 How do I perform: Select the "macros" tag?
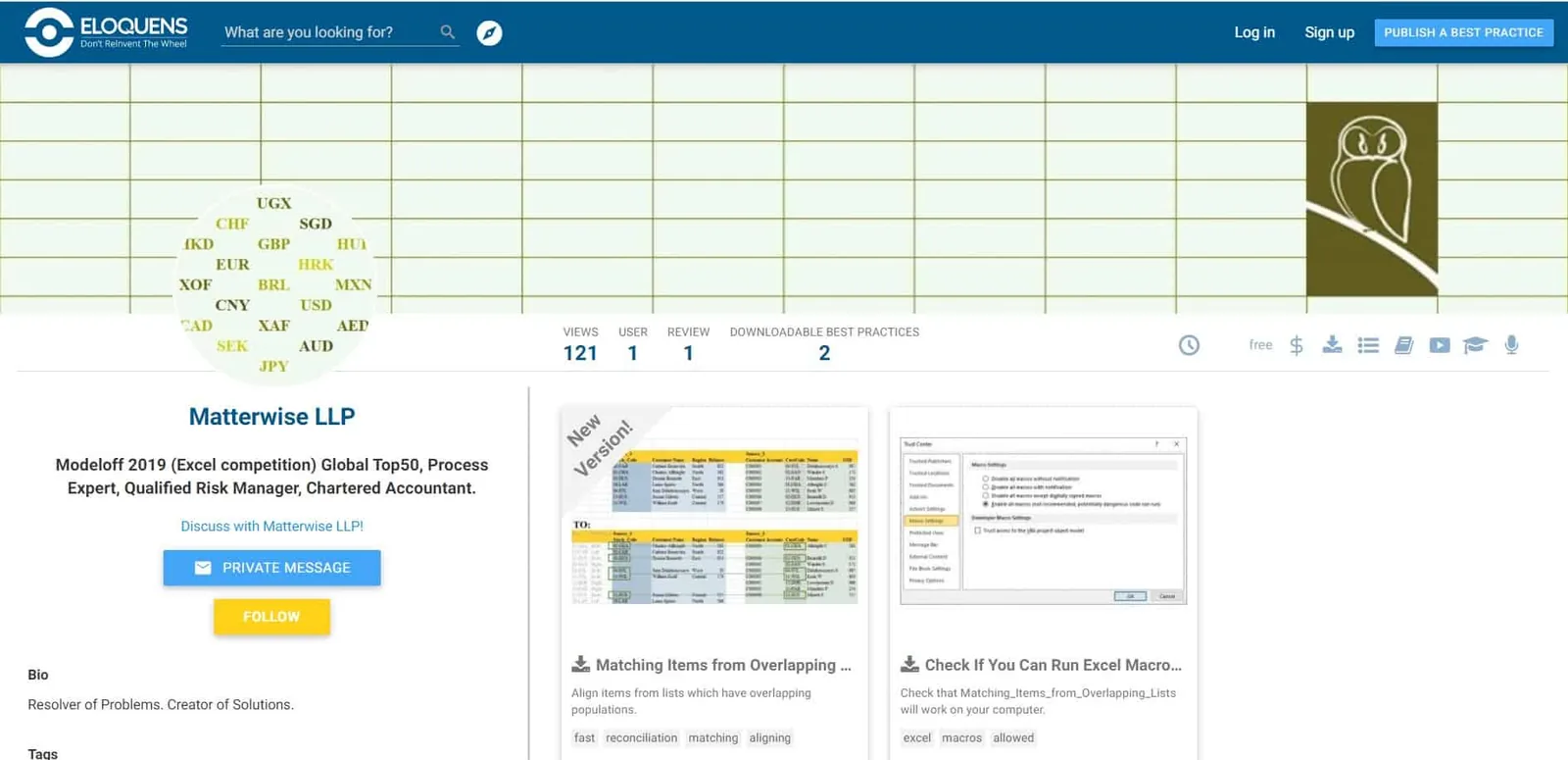tap(961, 738)
